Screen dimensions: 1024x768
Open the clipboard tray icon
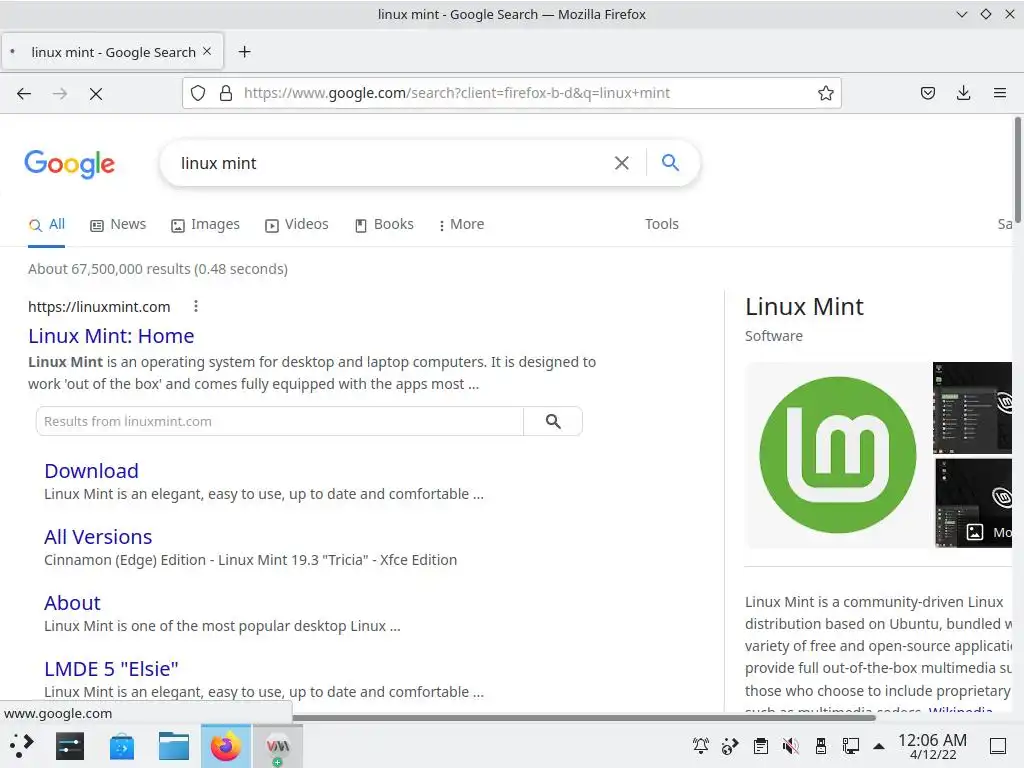pos(760,745)
